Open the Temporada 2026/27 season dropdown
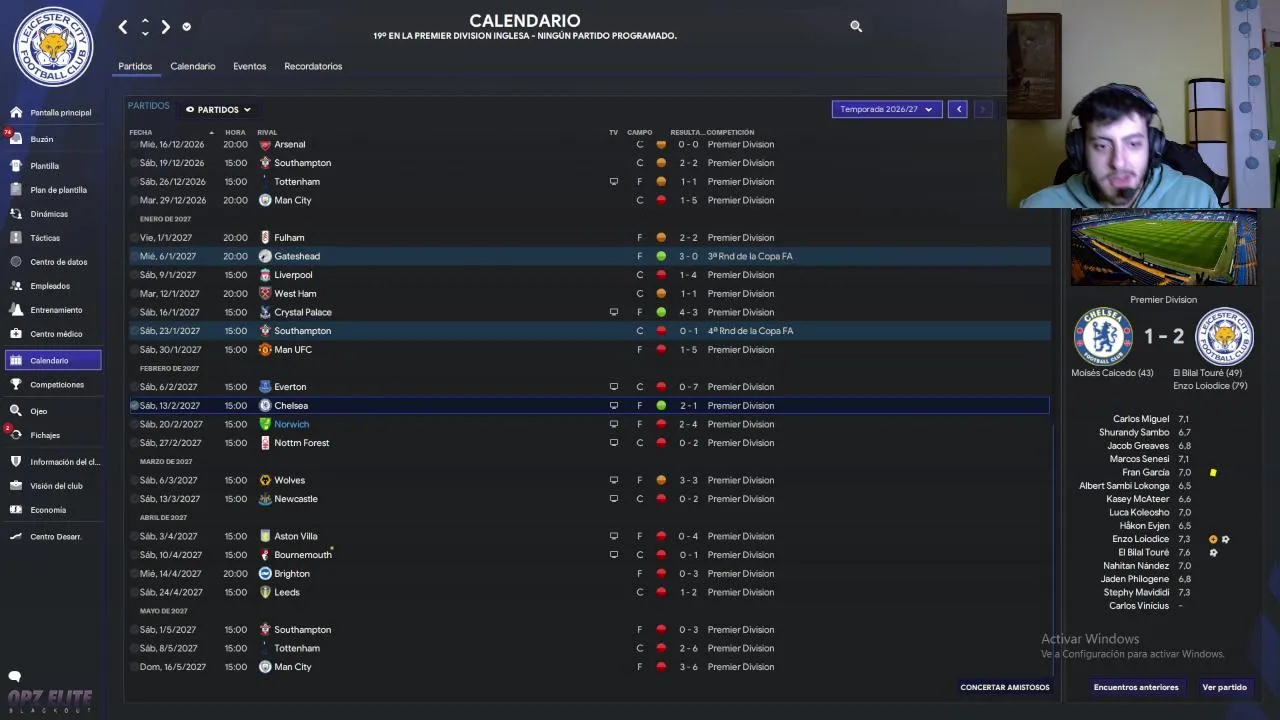1280x720 pixels. [x=886, y=109]
